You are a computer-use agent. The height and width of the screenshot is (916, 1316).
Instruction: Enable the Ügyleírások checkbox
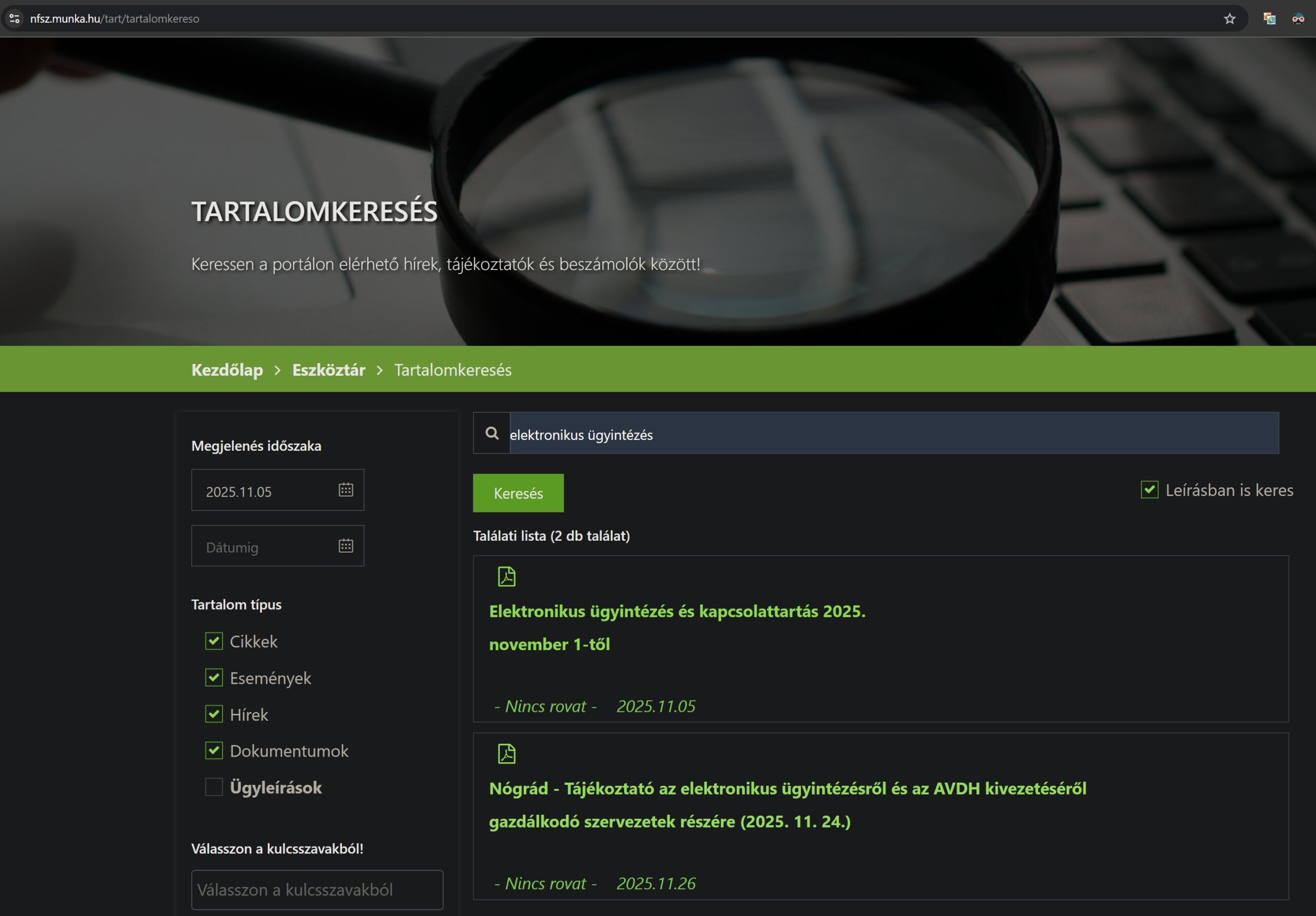click(214, 787)
